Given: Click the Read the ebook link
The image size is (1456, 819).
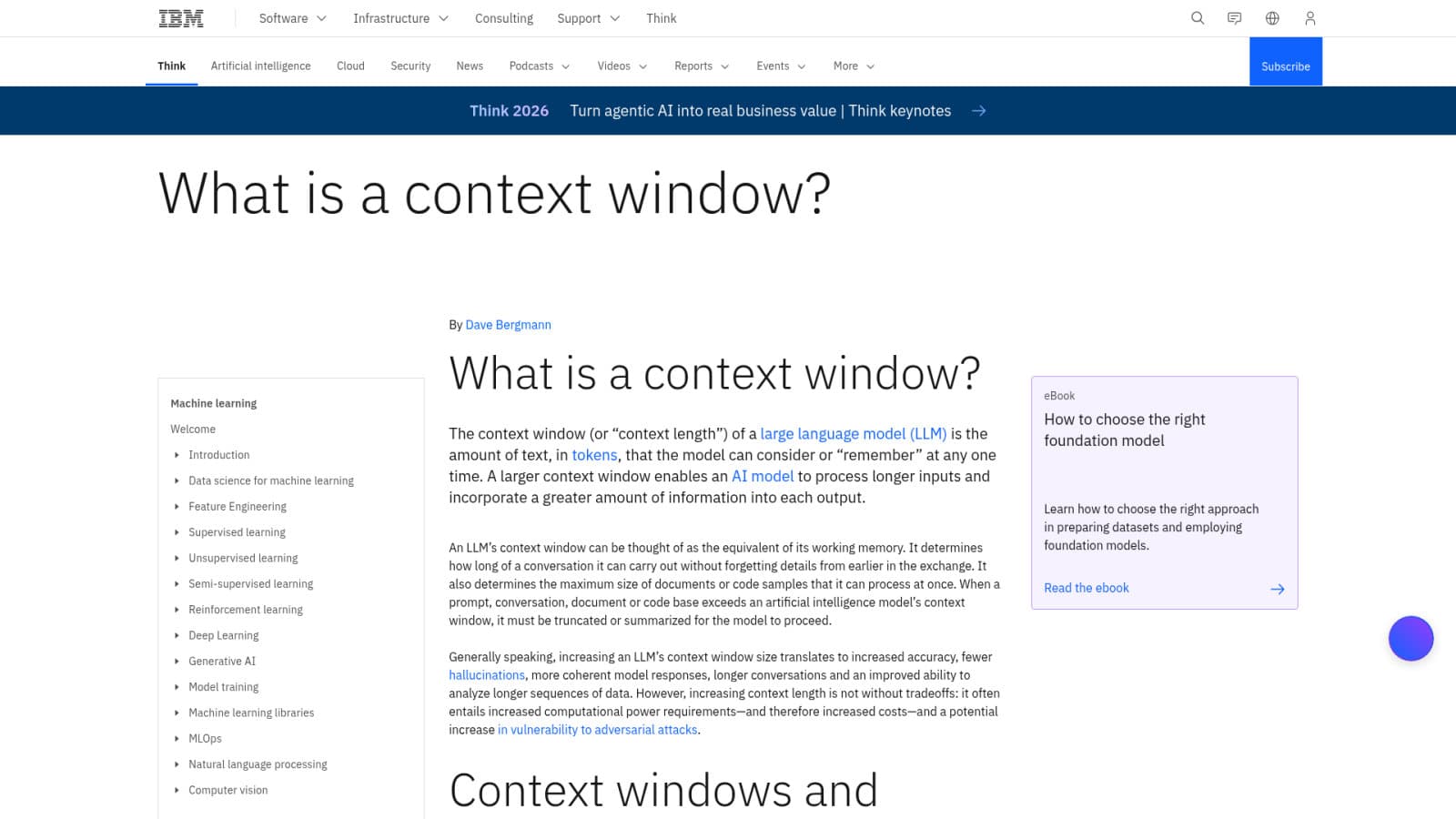Looking at the screenshot, I should 1087,589.
